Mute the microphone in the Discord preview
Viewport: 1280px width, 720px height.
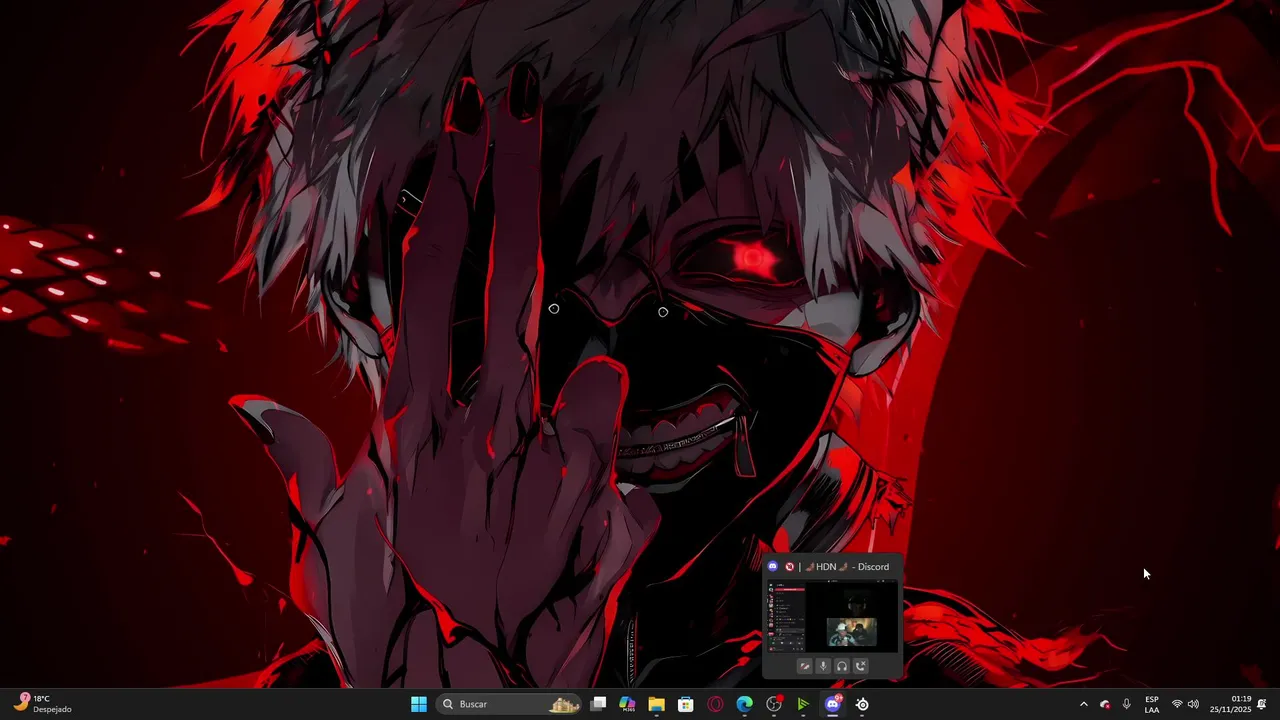(x=823, y=666)
